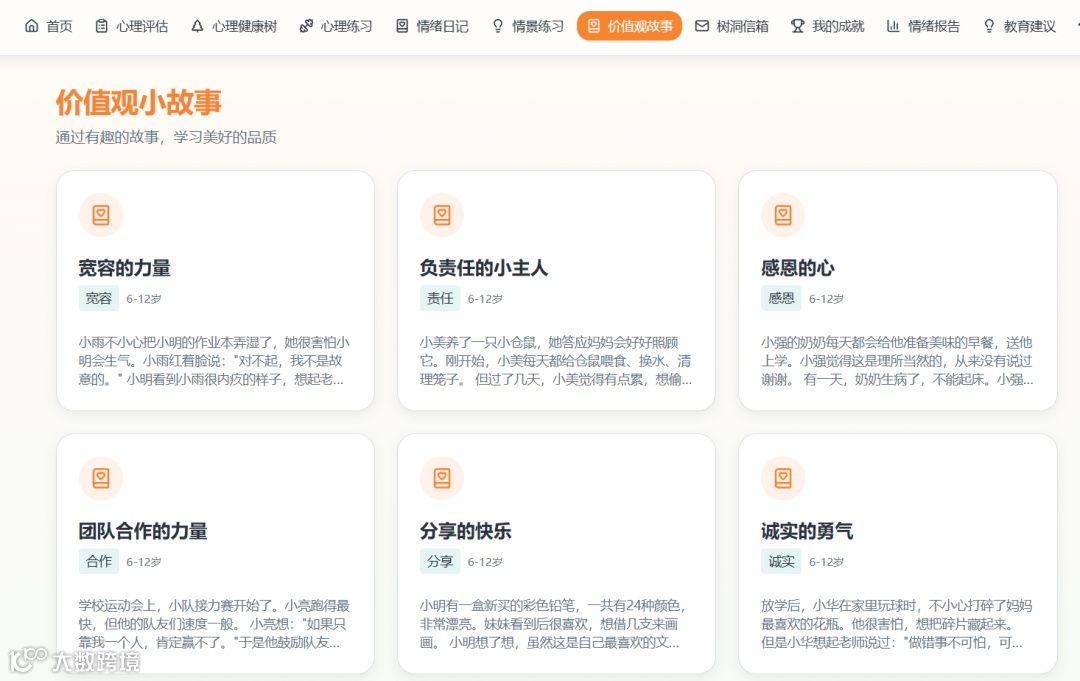Click the trophy icon beside 我的成就
Screen dimensions: 1080x681
[798, 26]
